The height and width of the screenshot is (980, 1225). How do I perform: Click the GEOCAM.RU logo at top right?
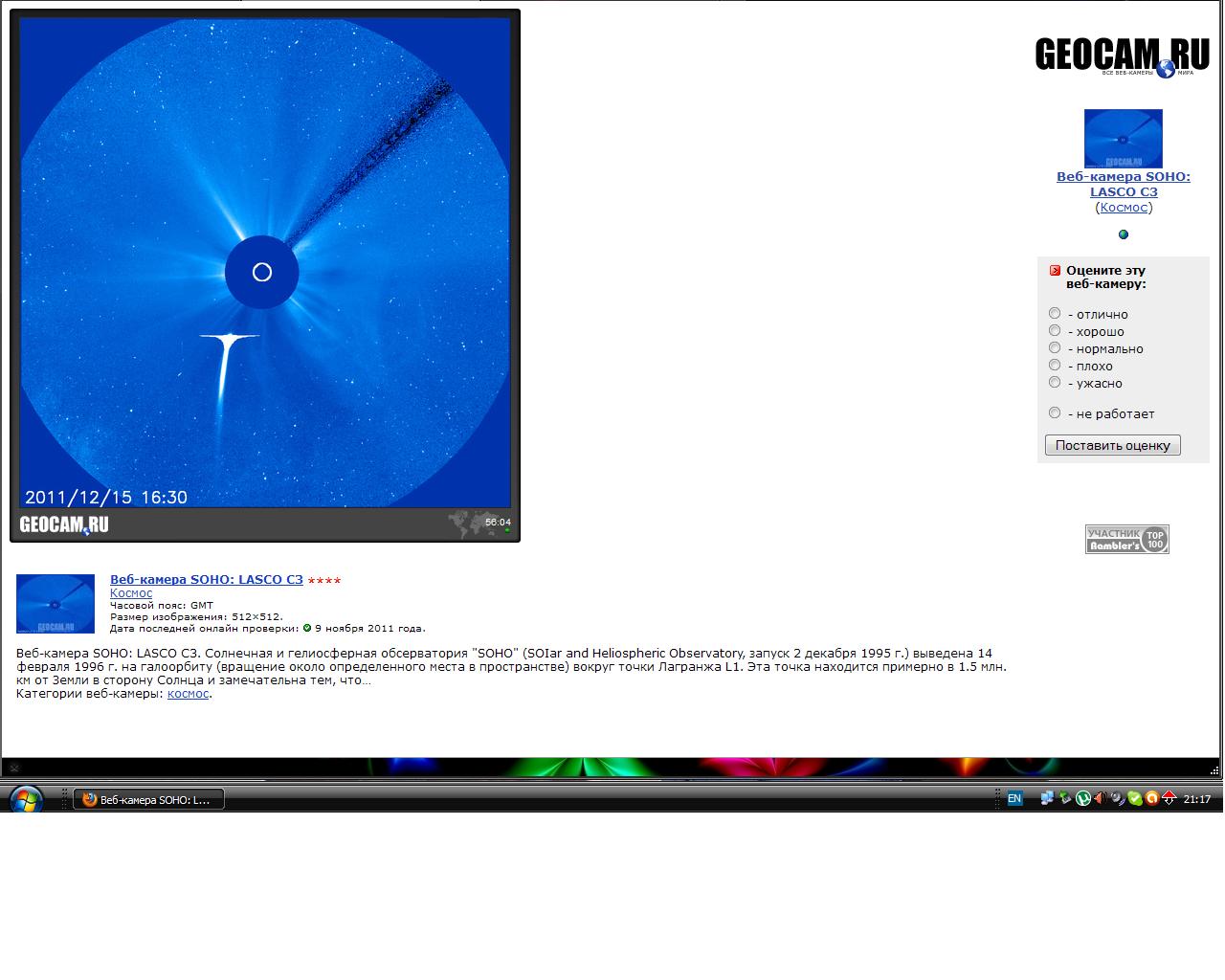1122,56
